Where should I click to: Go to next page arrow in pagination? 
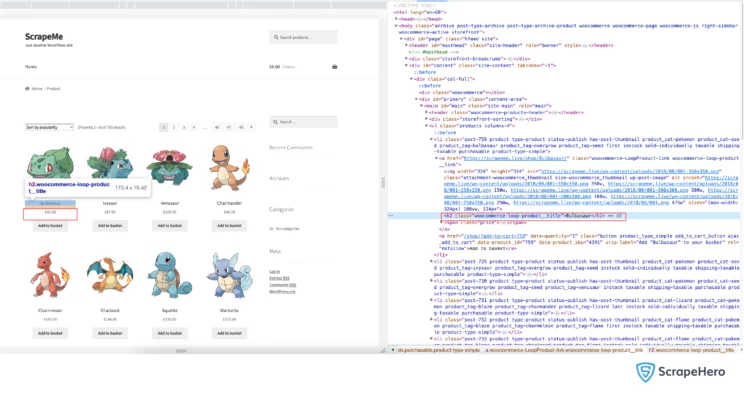click(251, 127)
